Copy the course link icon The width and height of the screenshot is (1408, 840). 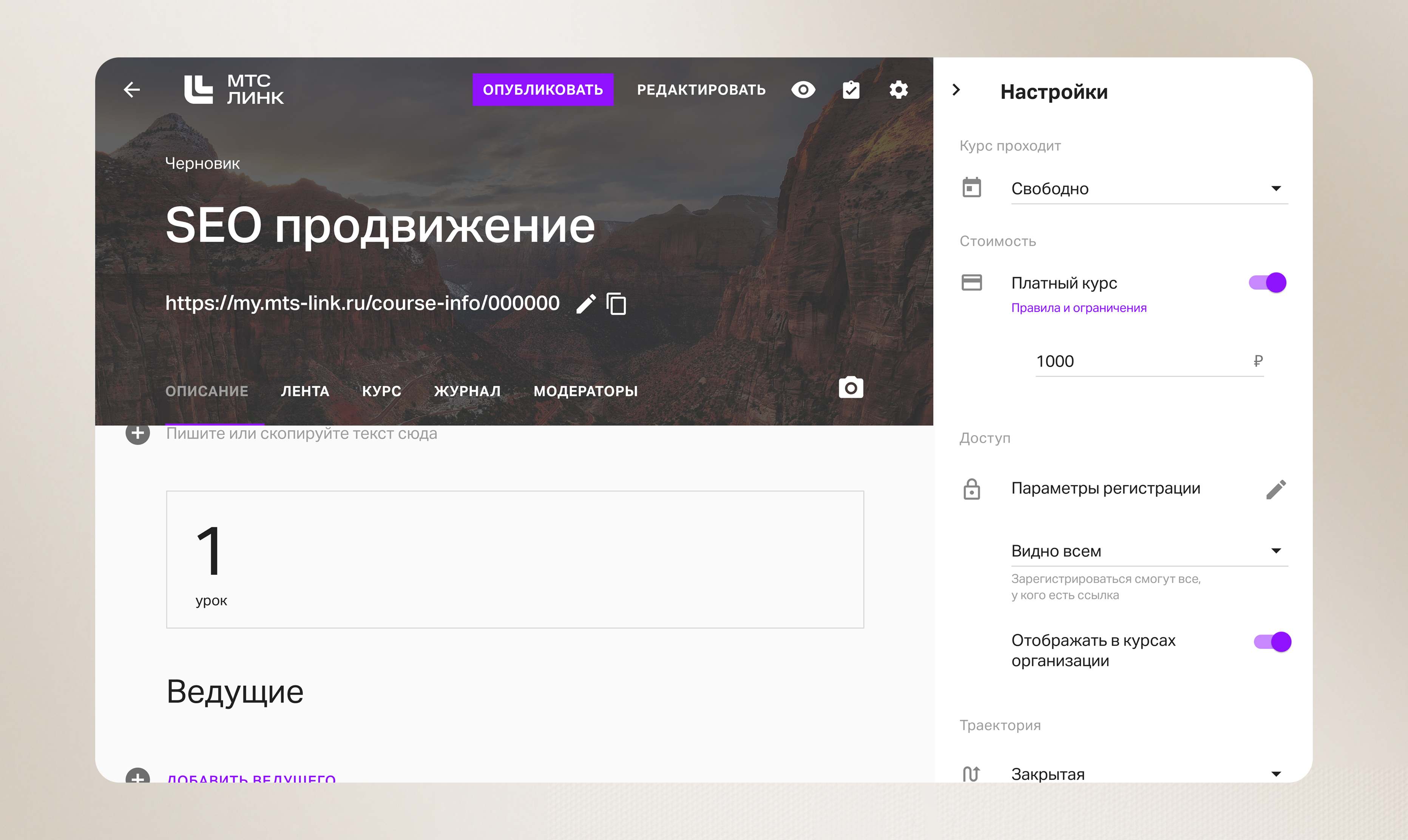click(x=616, y=304)
